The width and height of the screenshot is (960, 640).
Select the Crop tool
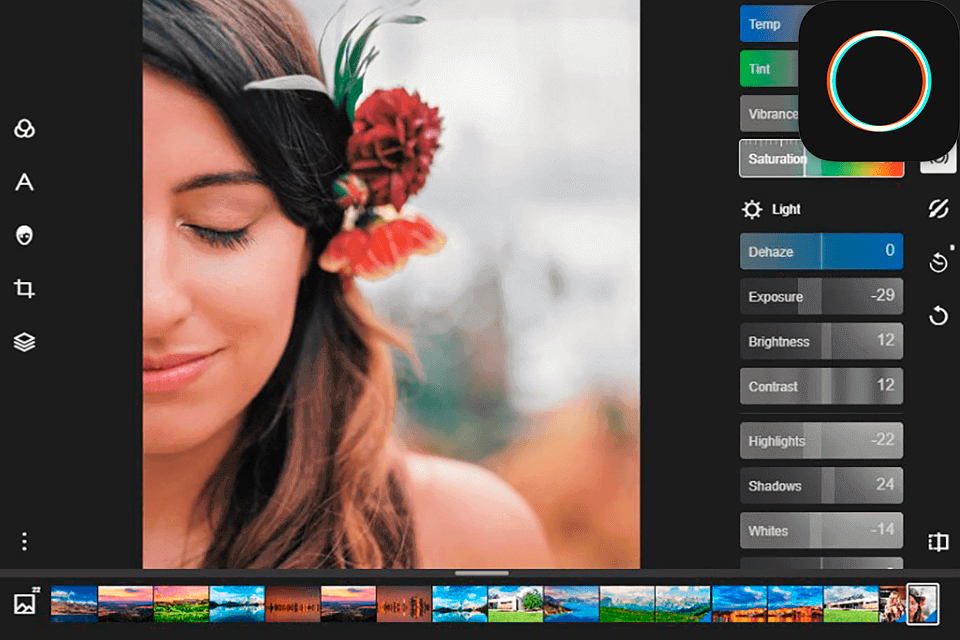tap(24, 288)
